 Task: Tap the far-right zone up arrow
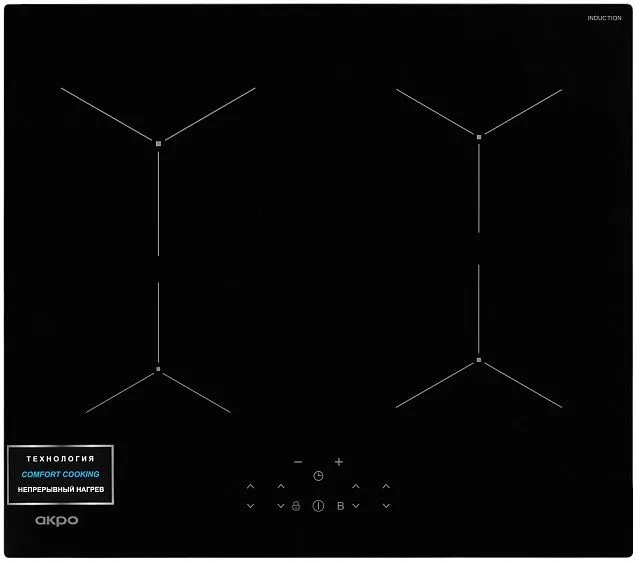point(386,487)
